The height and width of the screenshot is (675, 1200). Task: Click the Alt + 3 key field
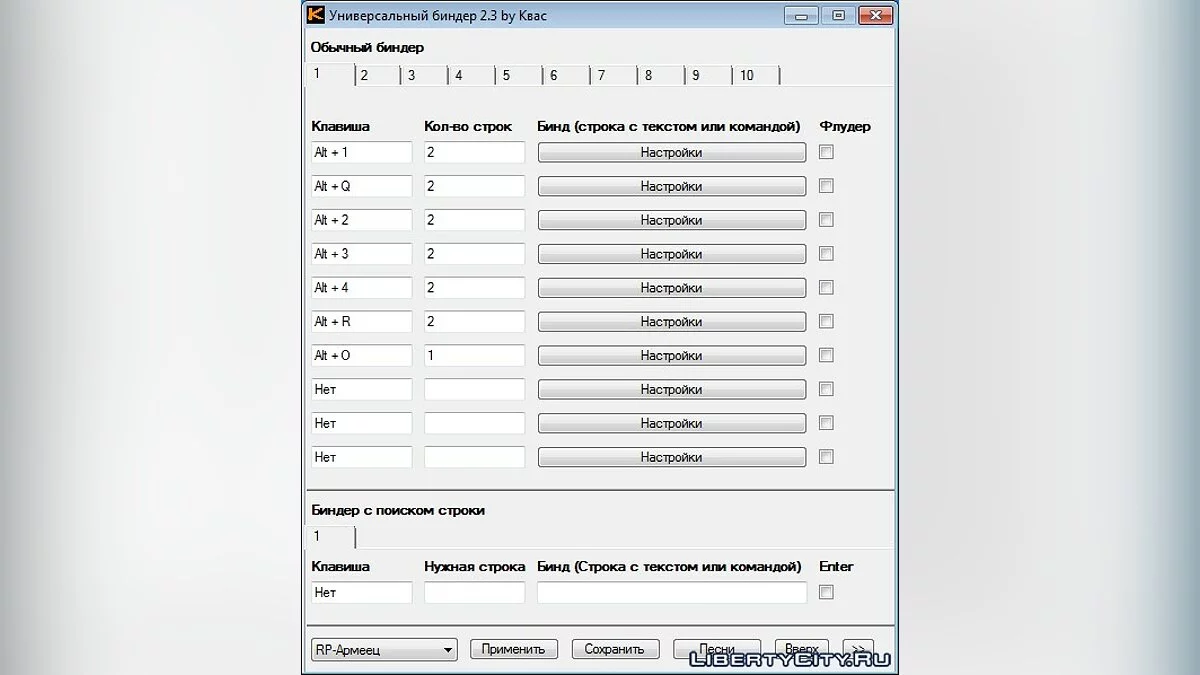361,254
